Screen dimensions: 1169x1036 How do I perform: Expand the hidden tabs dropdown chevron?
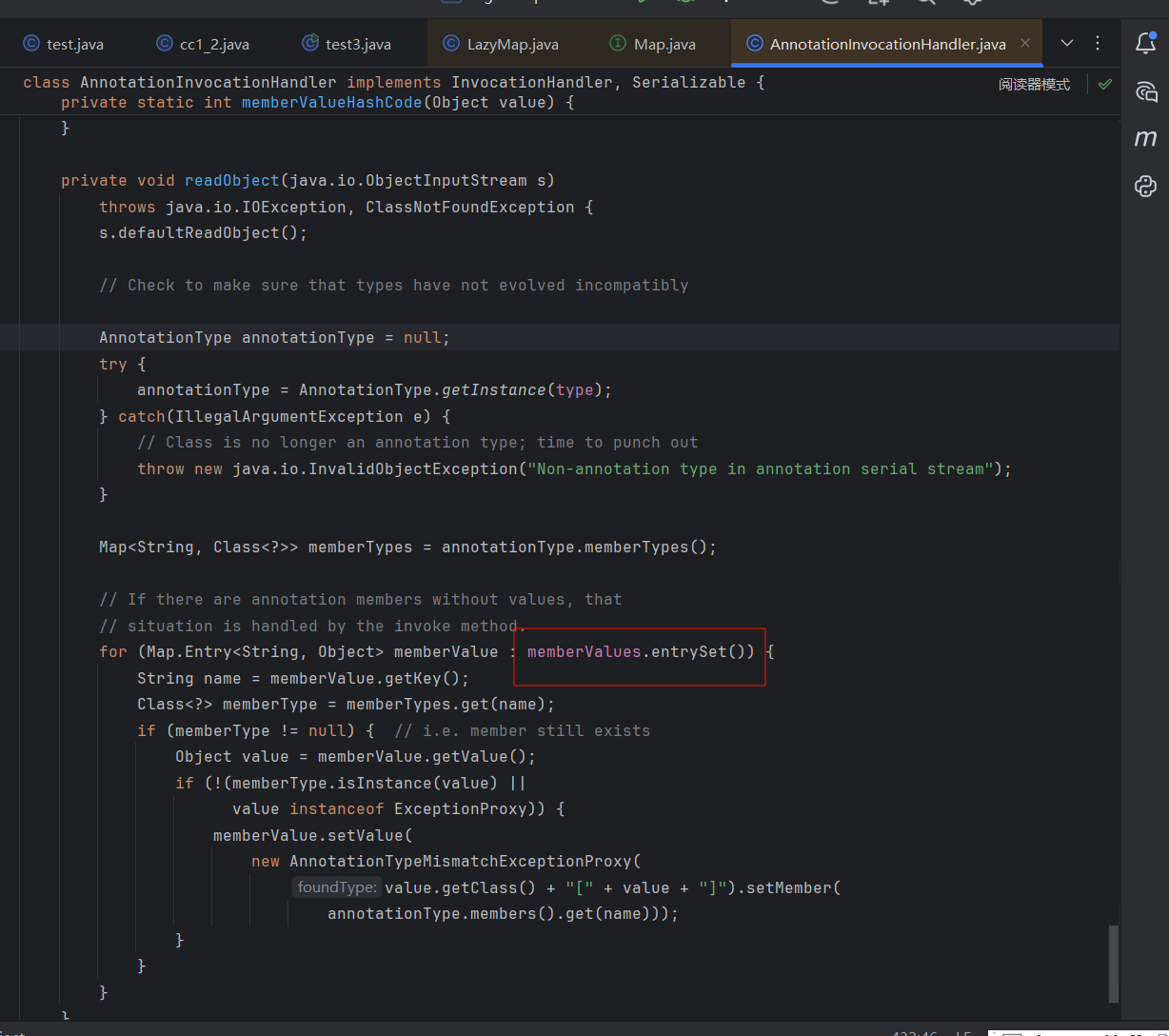(1067, 44)
